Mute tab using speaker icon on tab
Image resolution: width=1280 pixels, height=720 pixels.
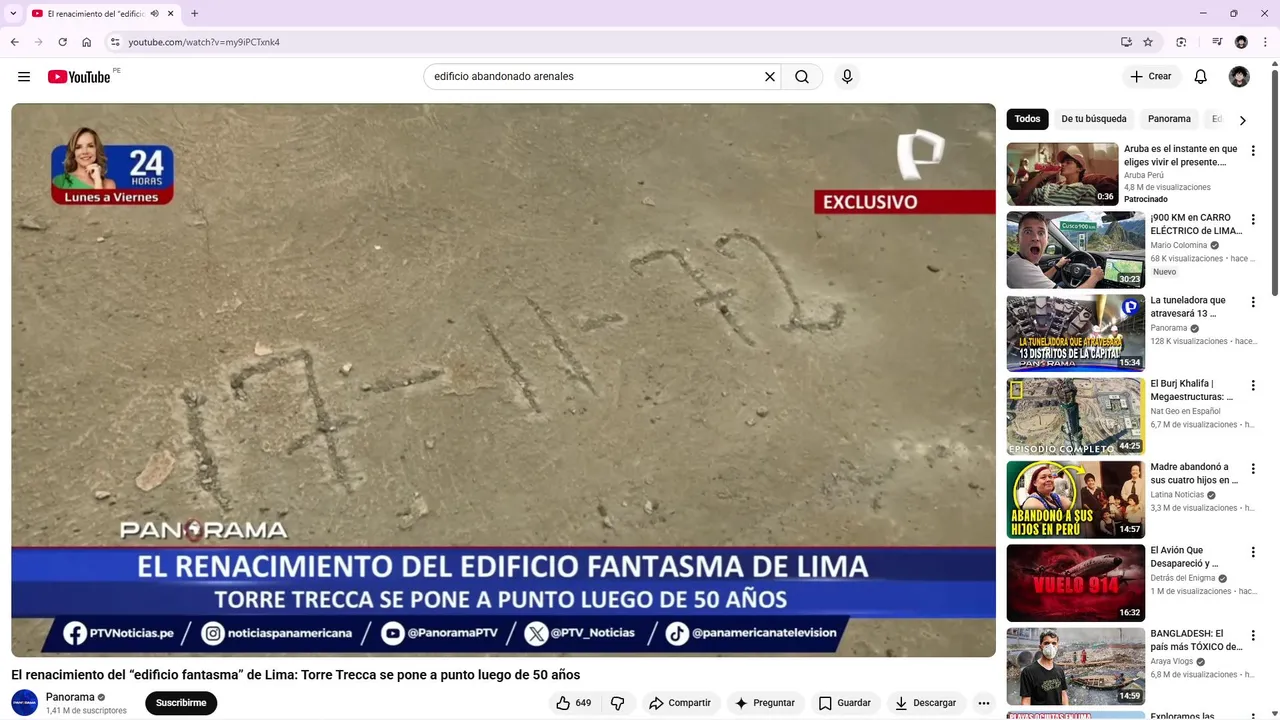154,14
